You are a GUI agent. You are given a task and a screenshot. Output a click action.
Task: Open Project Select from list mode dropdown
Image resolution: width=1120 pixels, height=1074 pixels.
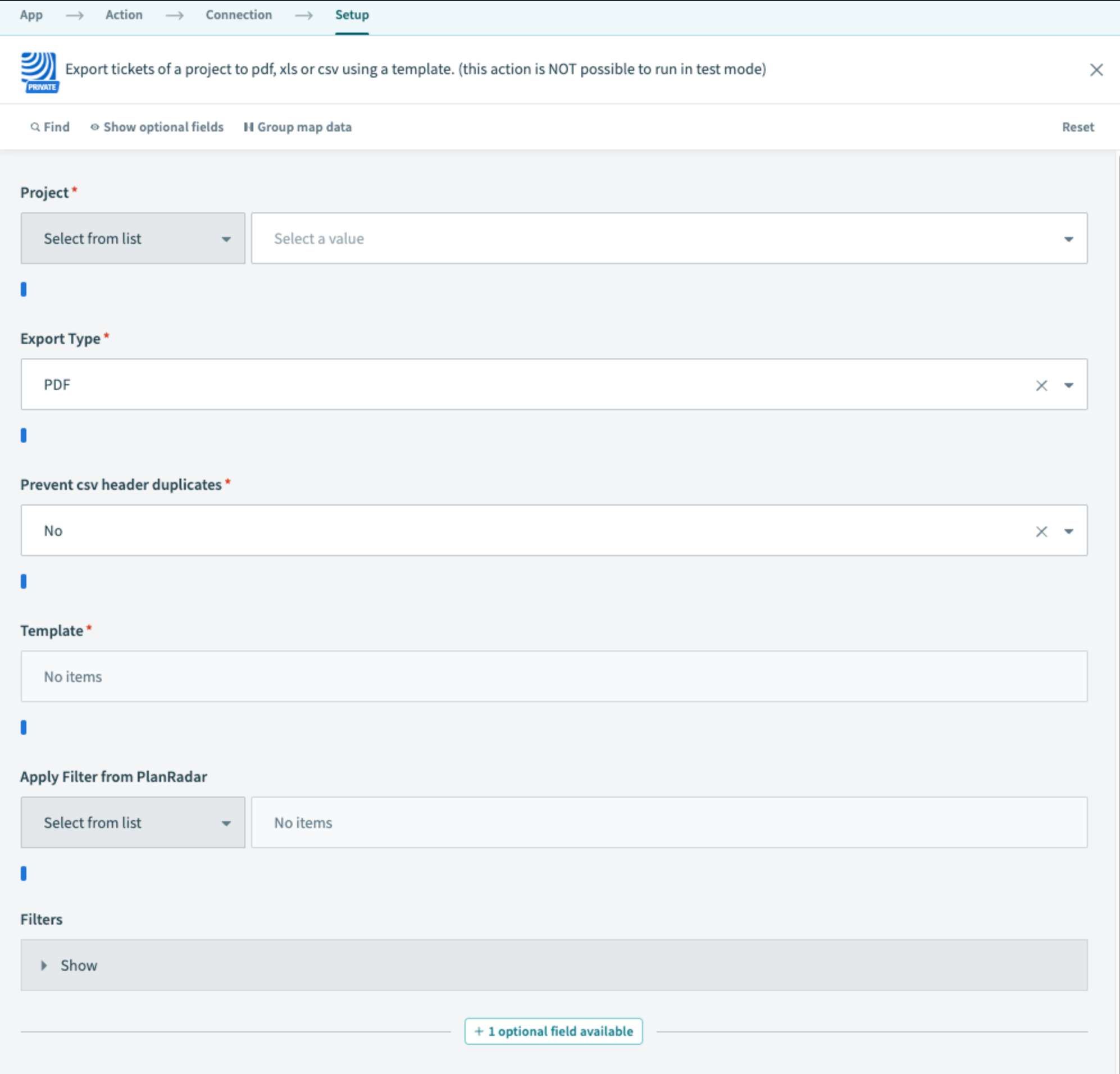(x=133, y=238)
